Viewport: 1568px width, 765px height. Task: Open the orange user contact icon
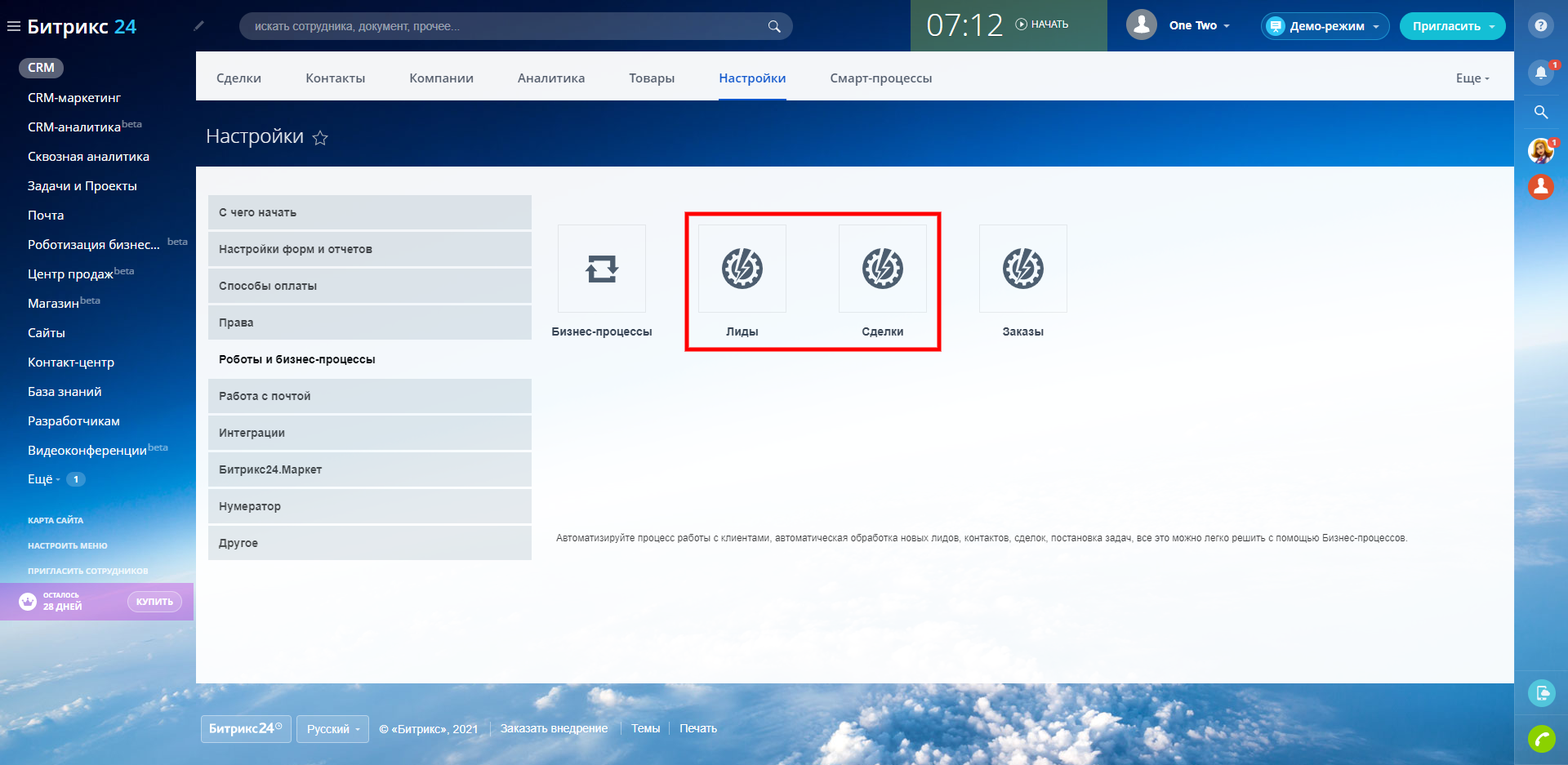click(x=1540, y=187)
